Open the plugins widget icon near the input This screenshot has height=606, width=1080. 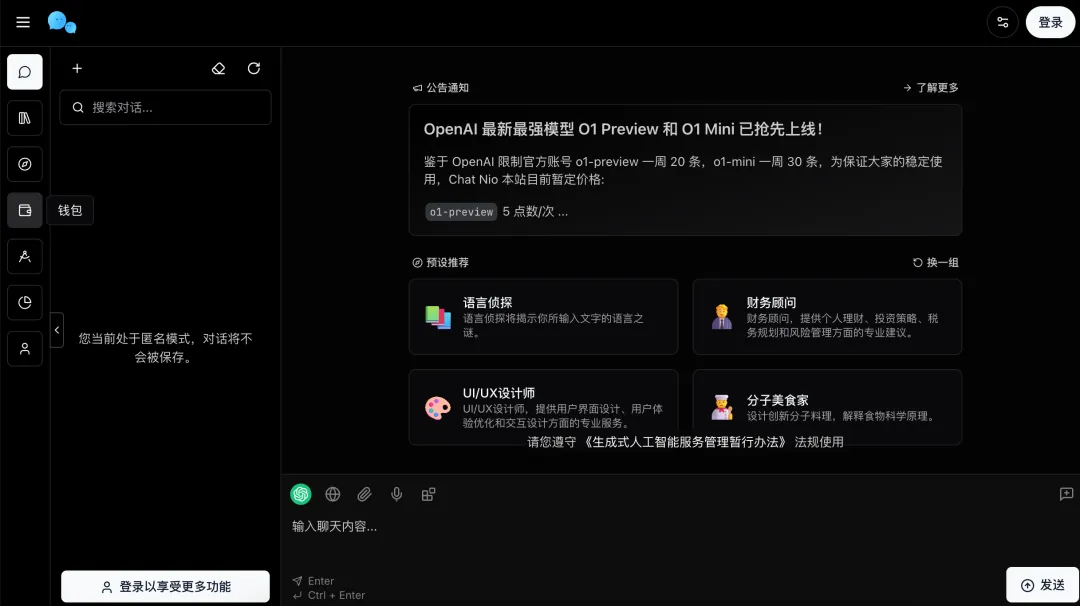[429, 494]
